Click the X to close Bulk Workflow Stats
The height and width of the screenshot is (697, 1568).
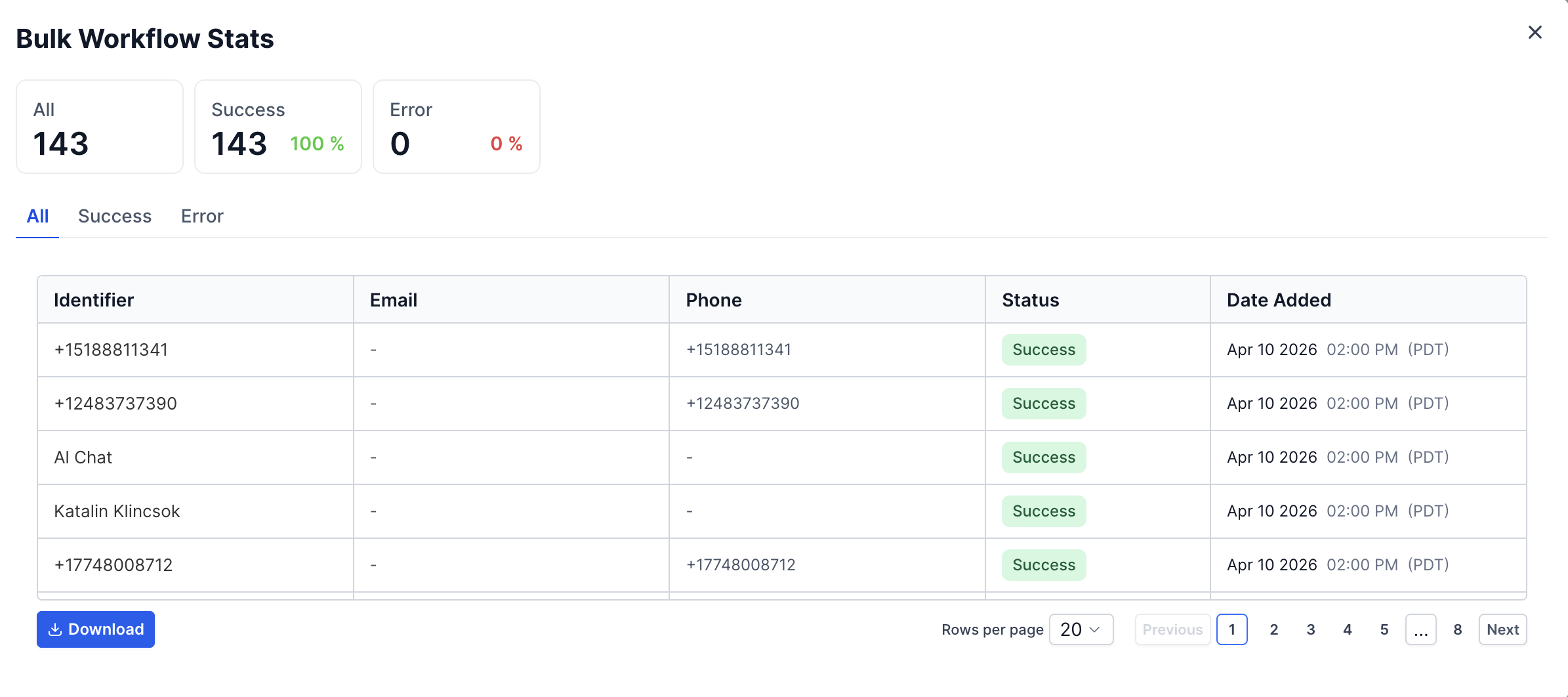pyautogui.click(x=1535, y=32)
